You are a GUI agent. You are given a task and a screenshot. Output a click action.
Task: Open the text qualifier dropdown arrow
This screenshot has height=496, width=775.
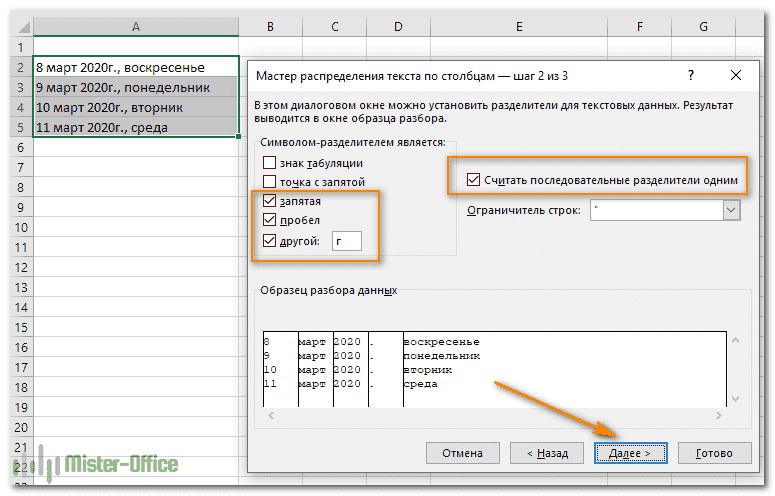tap(731, 210)
